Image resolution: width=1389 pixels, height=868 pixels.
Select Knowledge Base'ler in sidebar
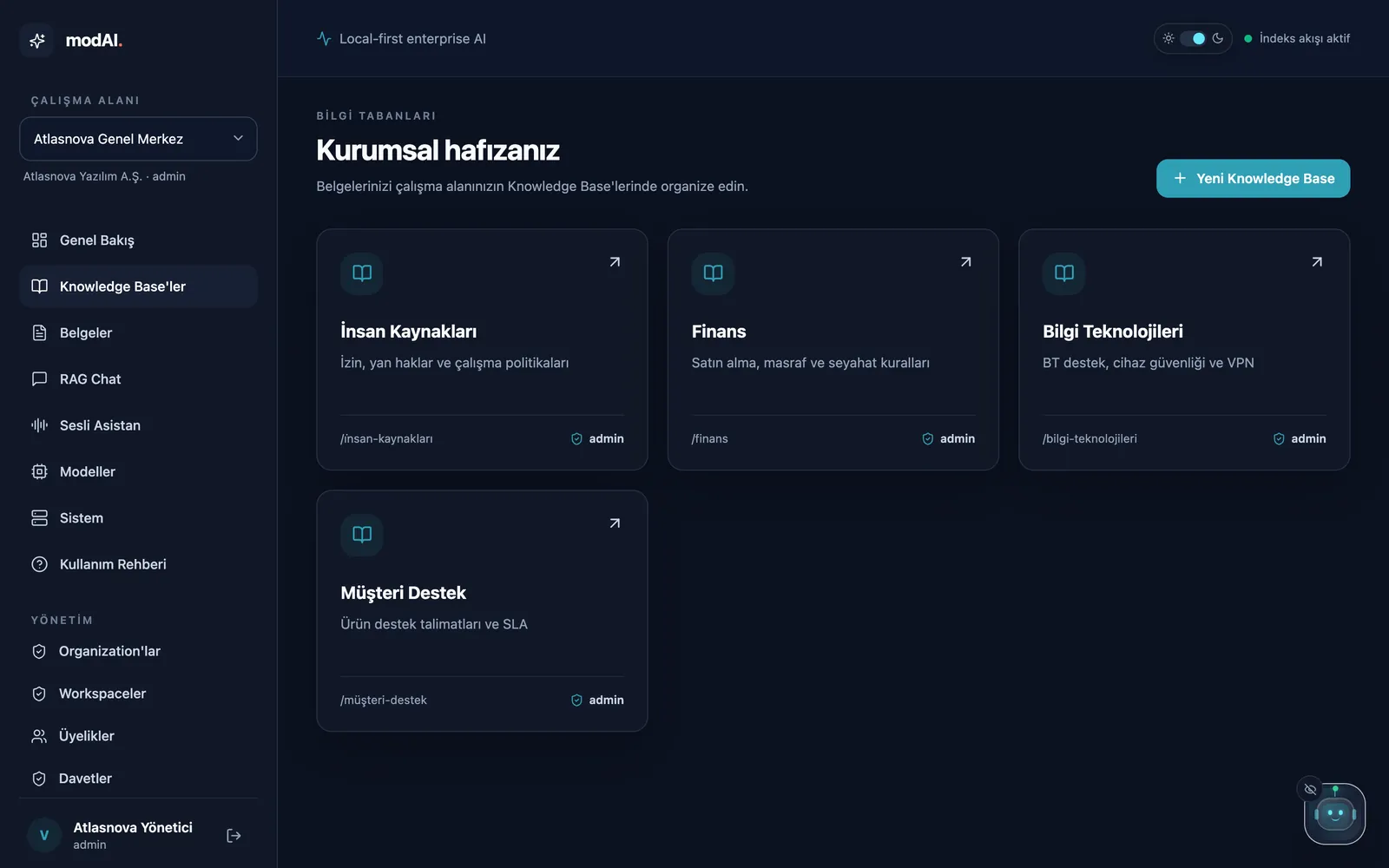pos(138,286)
